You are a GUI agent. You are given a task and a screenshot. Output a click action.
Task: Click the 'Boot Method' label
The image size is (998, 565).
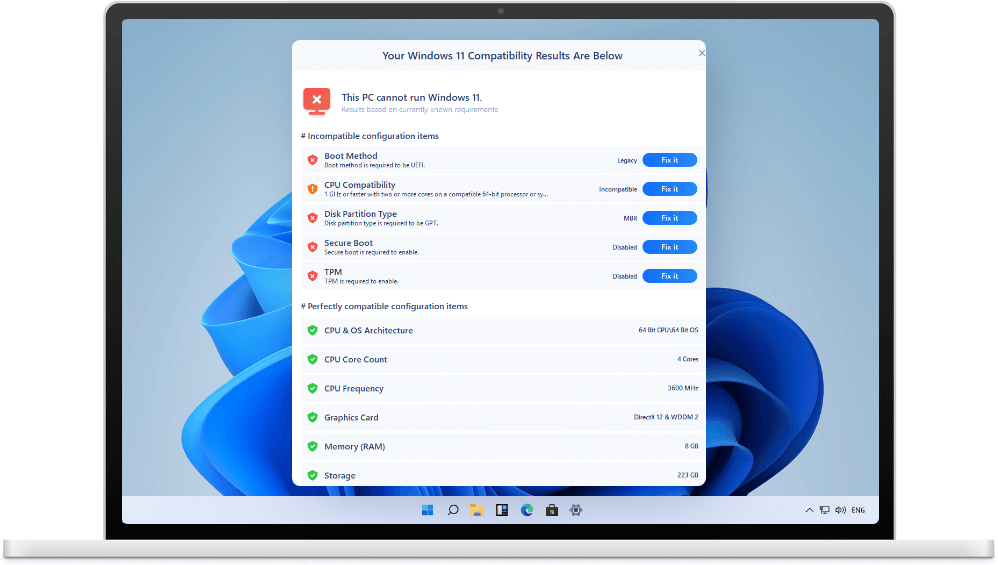(x=351, y=156)
